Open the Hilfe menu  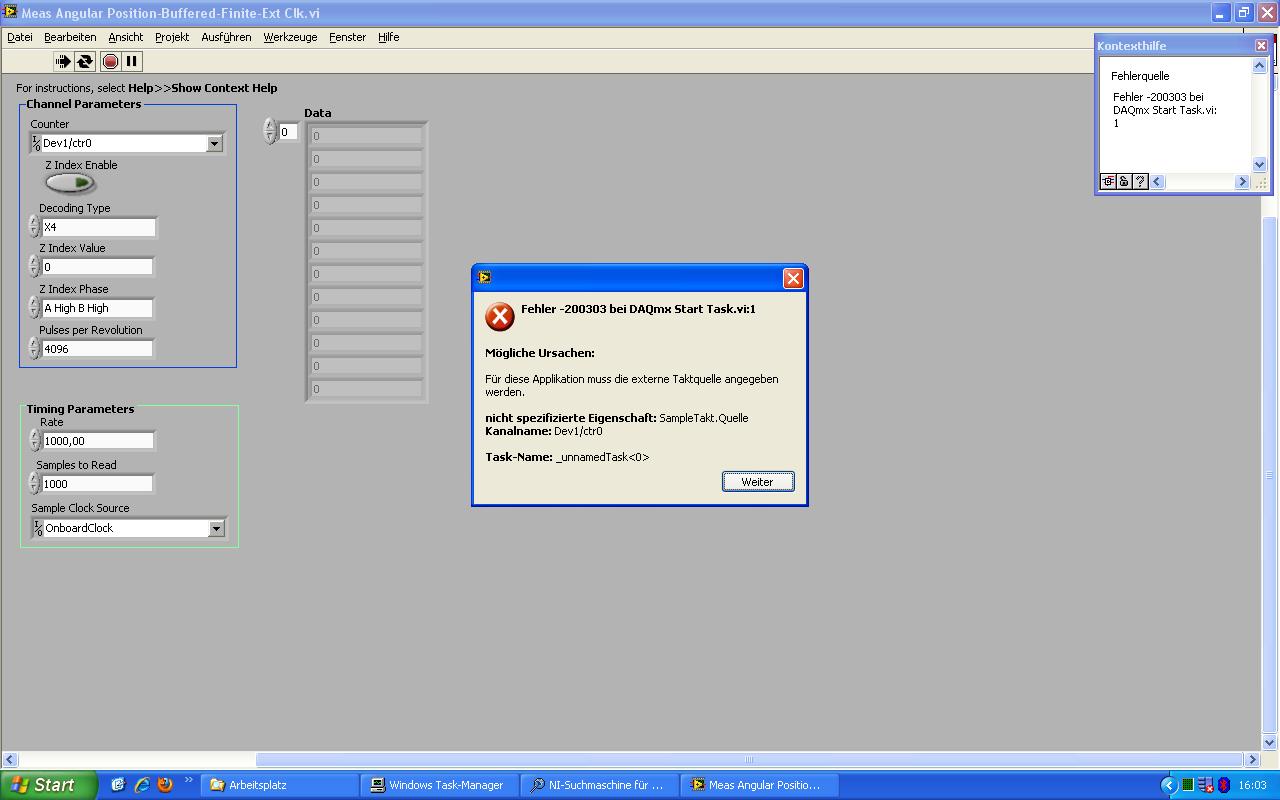(389, 37)
